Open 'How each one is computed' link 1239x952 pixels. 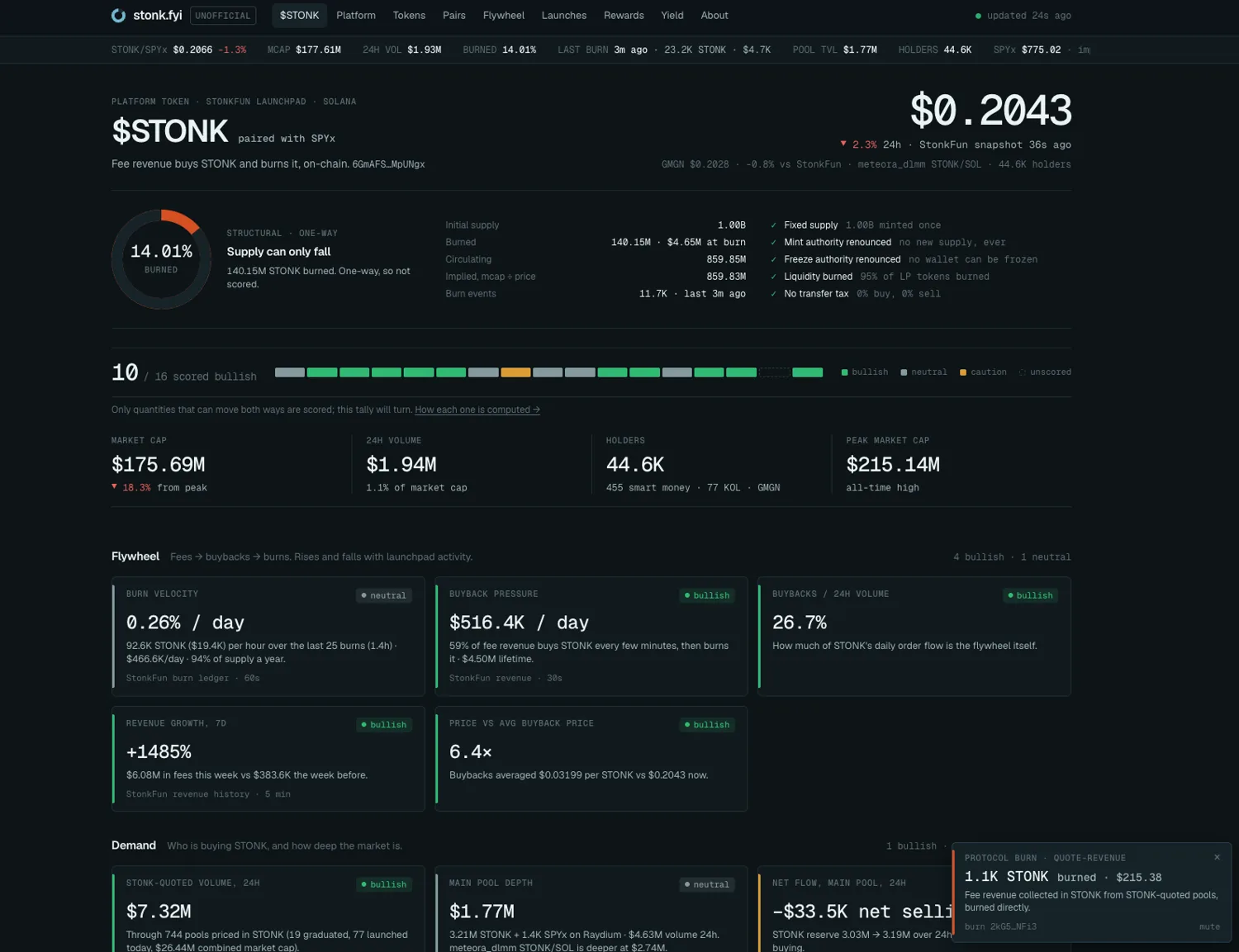(x=477, y=410)
